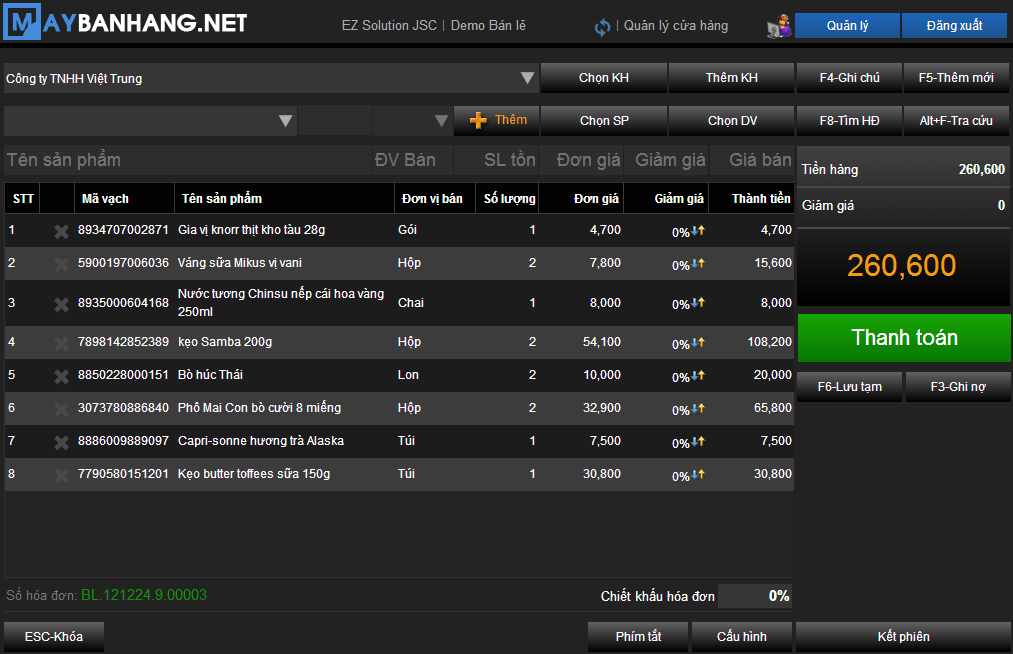Click the user avatar icon
1013x654 pixels.
point(778,27)
